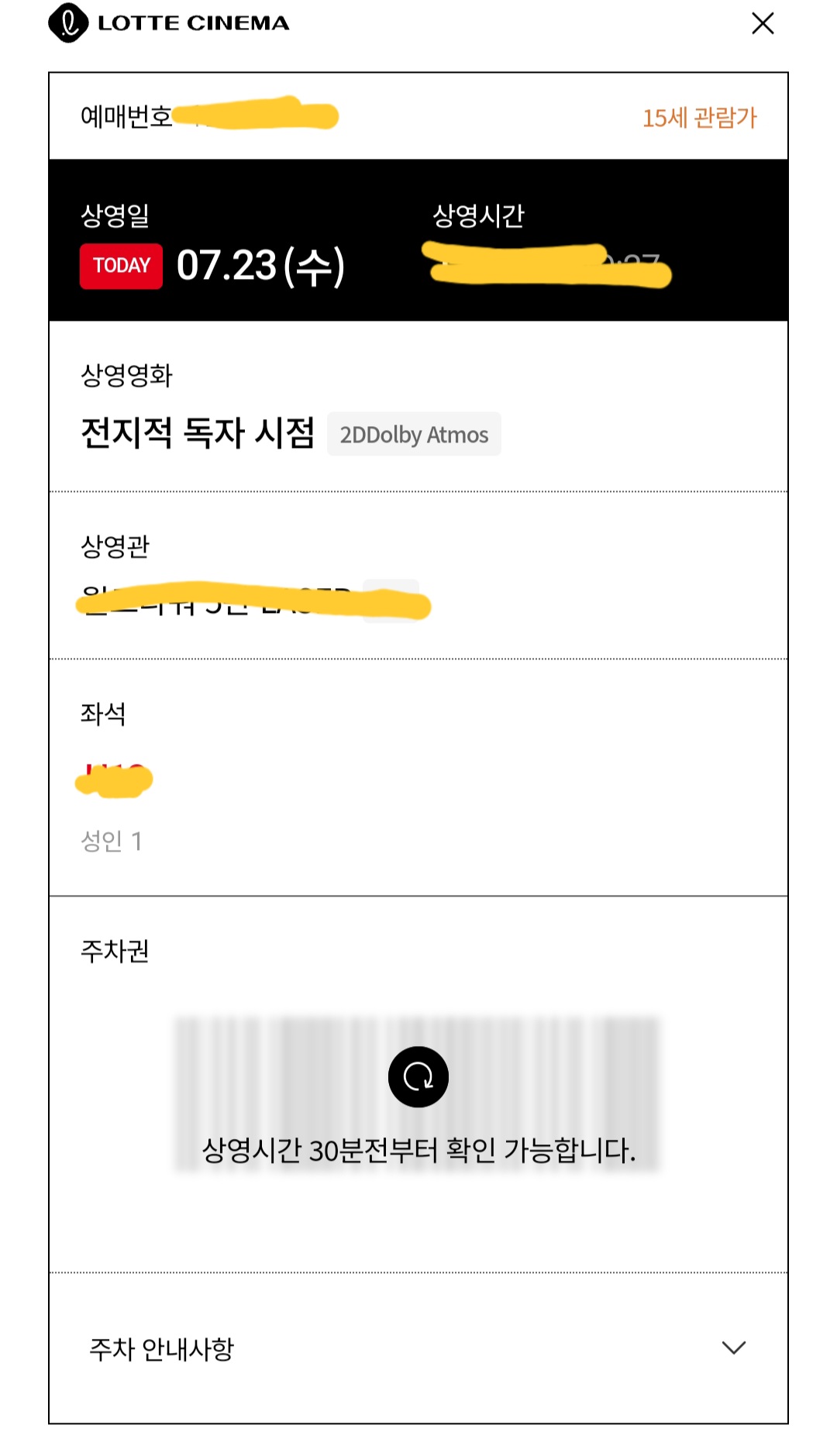Viewport: 837px width, 1456px height.
Task: Tap the LOTTE CINEMA wordmark text
Action: pos(194,23)
